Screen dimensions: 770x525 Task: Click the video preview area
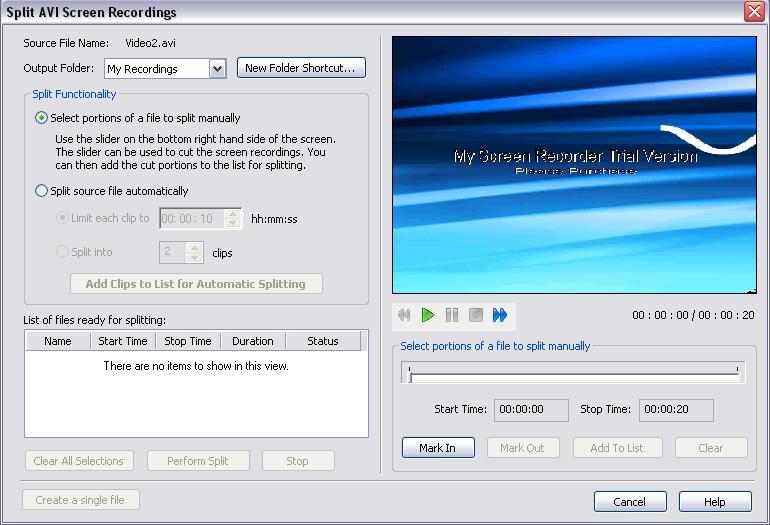point(574,165)
